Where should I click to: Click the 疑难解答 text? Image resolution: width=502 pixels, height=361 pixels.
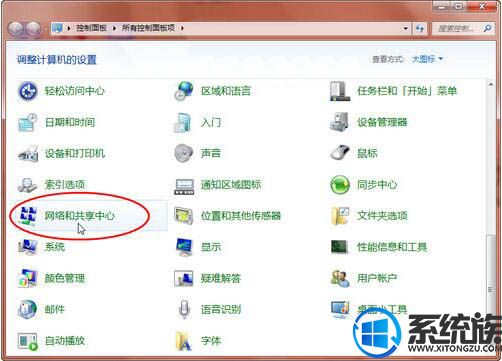(221, 278)
